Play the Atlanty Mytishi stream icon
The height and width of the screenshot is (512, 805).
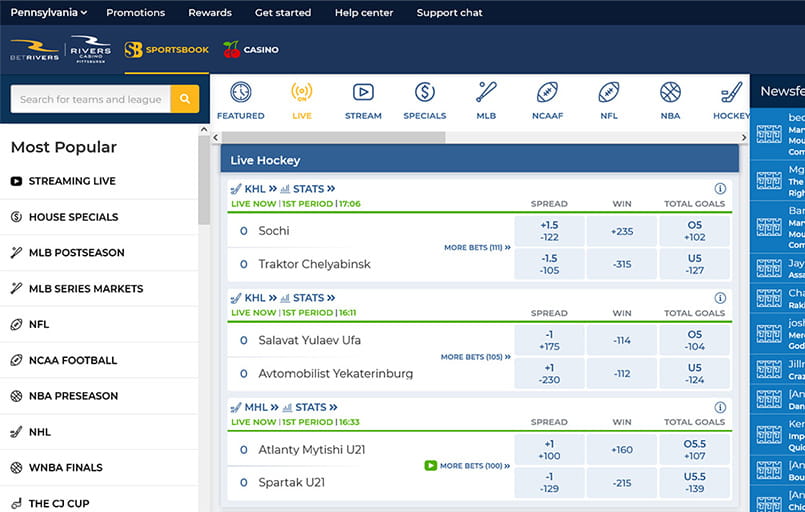(430, 466)
